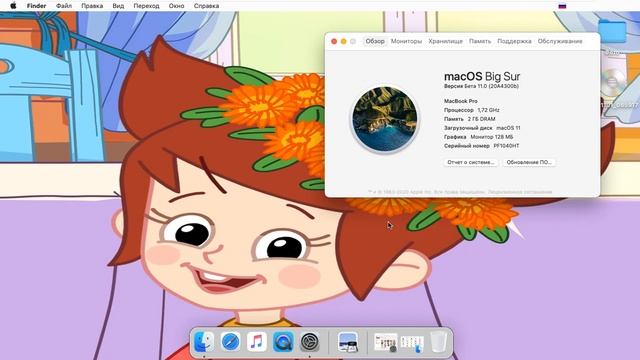Viewport: 640px width, 360px height.
Task: Open the Finder menu in menu bar
Action: pyautogui.click(x=36, y=6)
